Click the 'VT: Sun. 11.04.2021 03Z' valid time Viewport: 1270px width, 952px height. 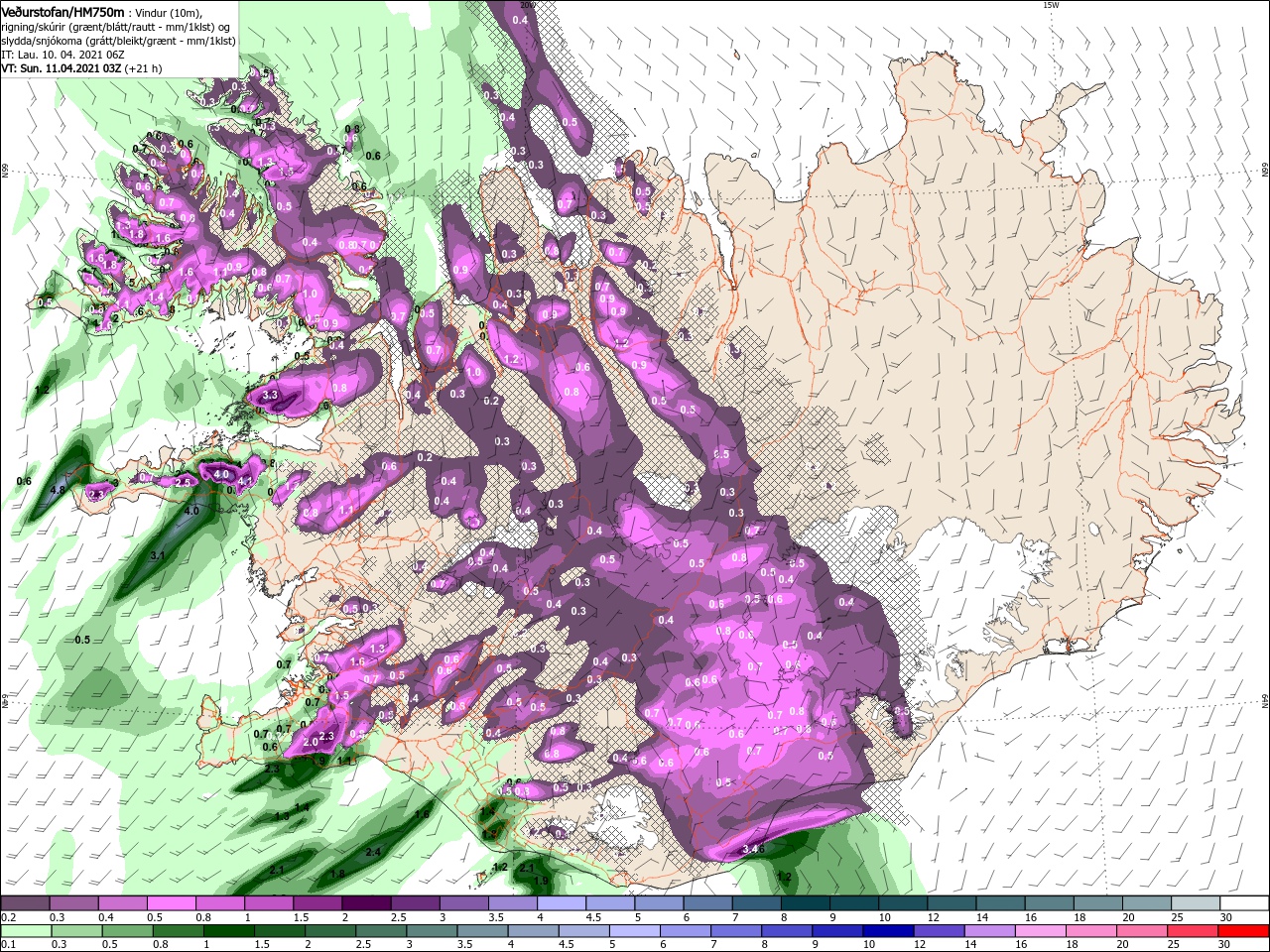click(x=61, y=68)
